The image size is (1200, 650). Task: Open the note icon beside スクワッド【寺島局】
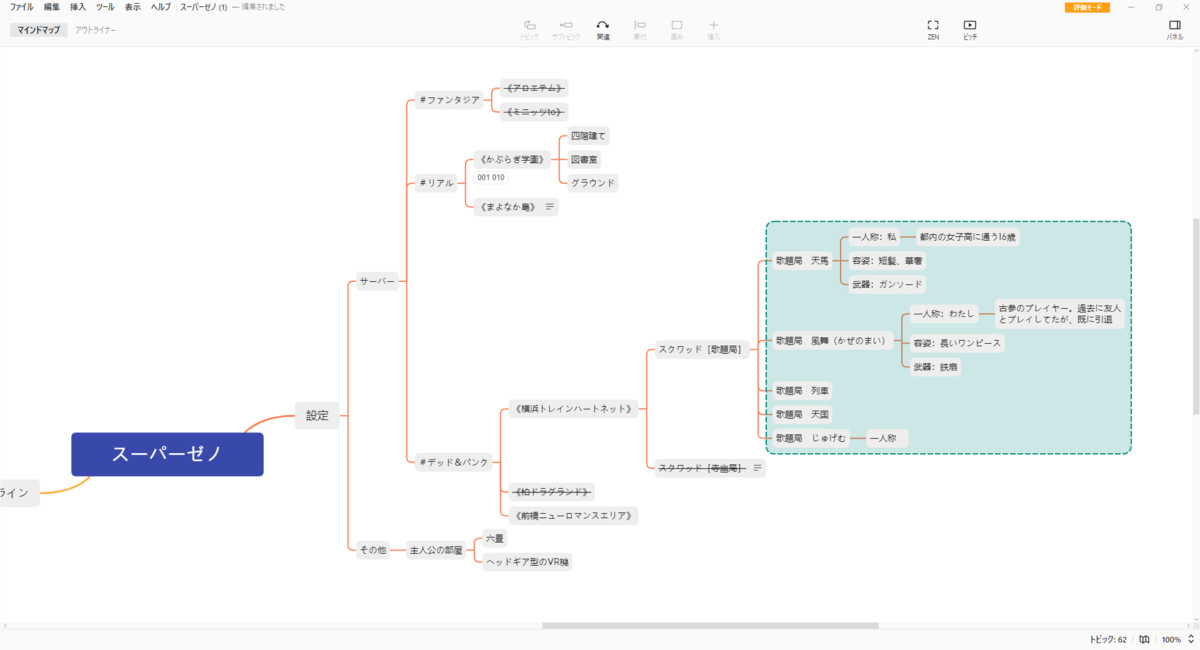[757, 468]
